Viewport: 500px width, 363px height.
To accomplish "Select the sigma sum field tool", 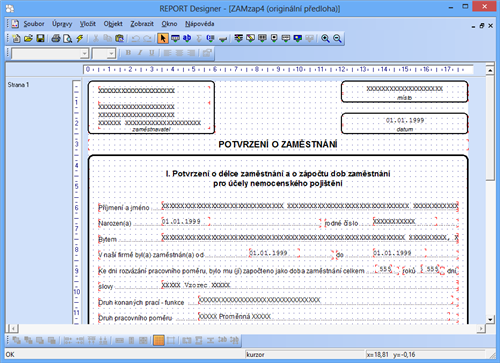I will (199, 38).
